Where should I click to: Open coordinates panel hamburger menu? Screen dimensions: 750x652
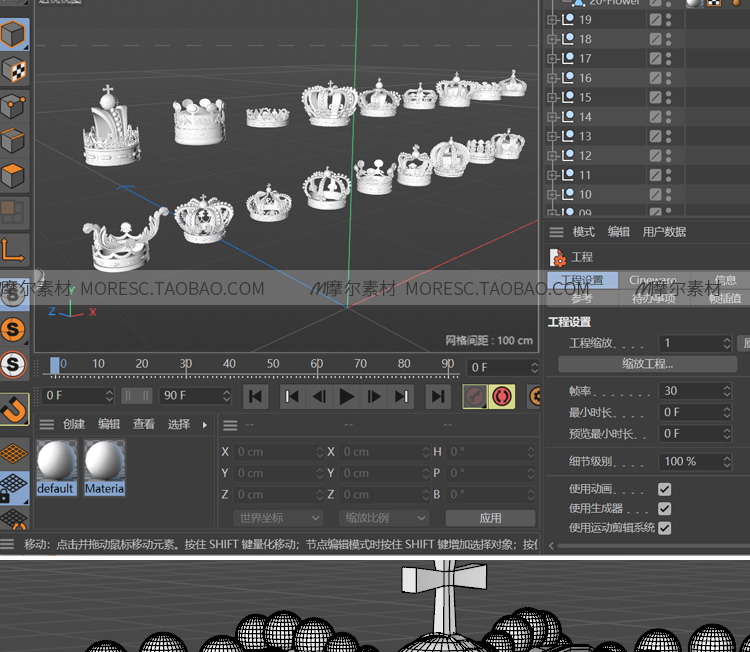(230, 425)
